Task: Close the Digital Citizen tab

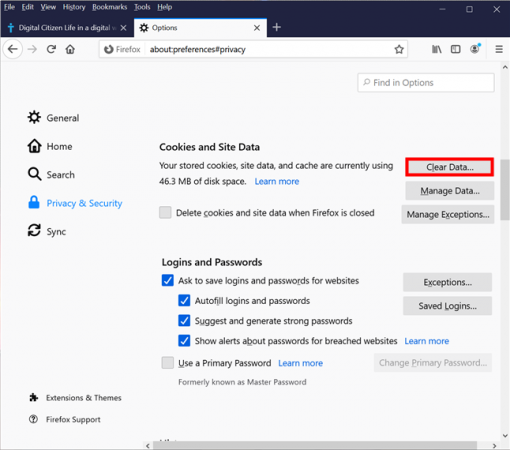Action: click(x=123, y=28)
